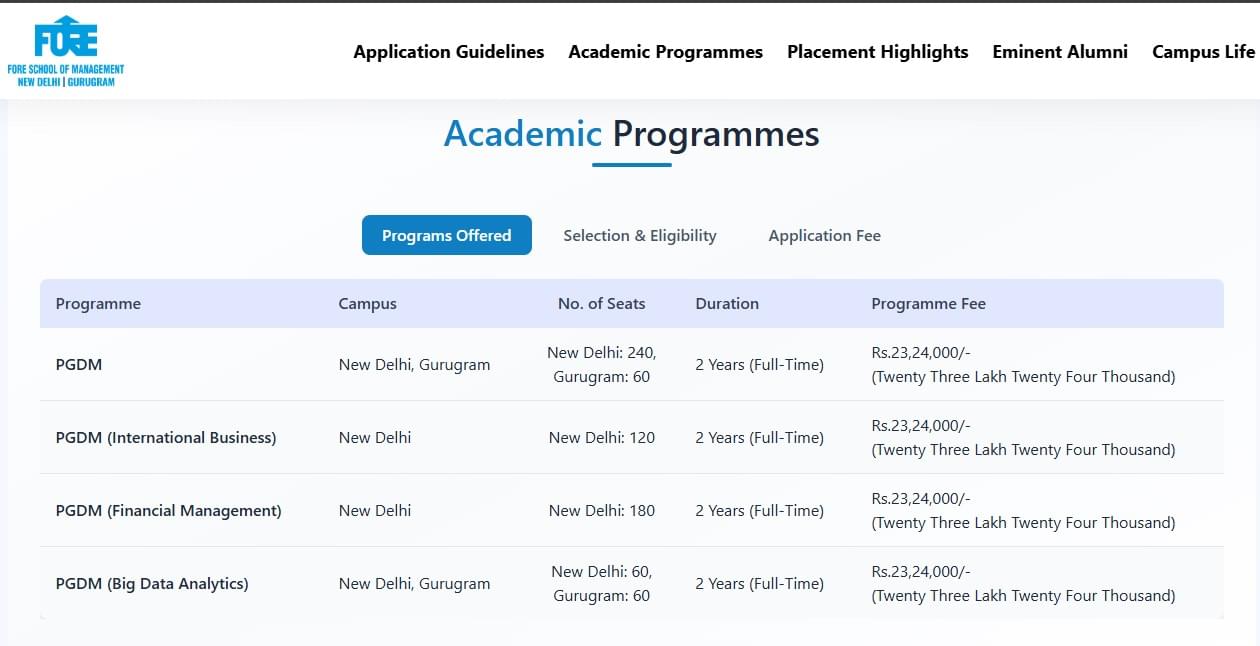Select PGDM (International Business) programme
1260x646 pixels.
click(x=166, y=437)
